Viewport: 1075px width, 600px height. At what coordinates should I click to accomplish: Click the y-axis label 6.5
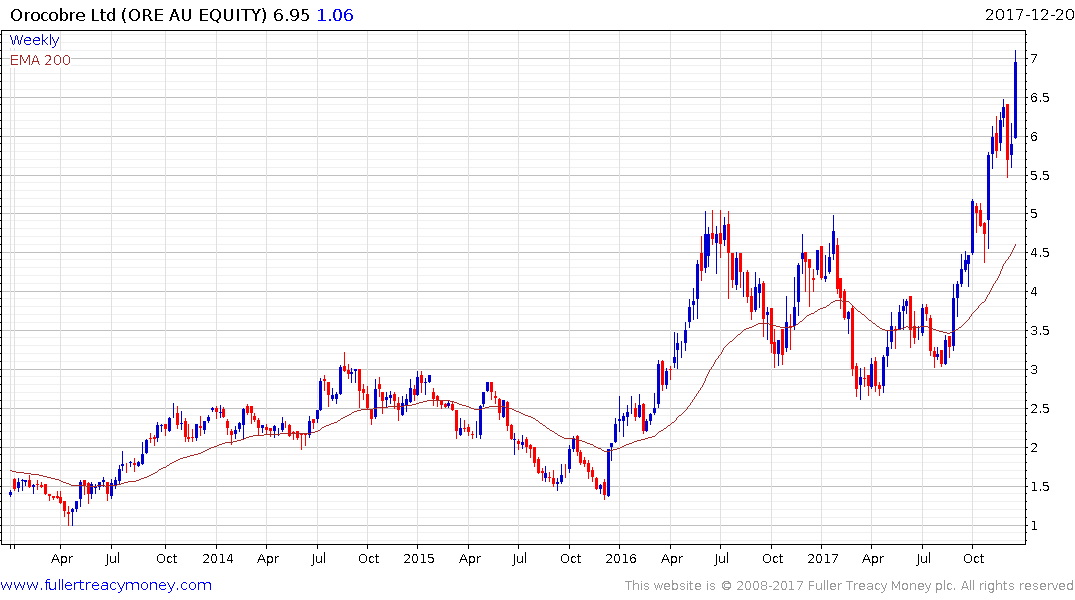[1040, 98]
